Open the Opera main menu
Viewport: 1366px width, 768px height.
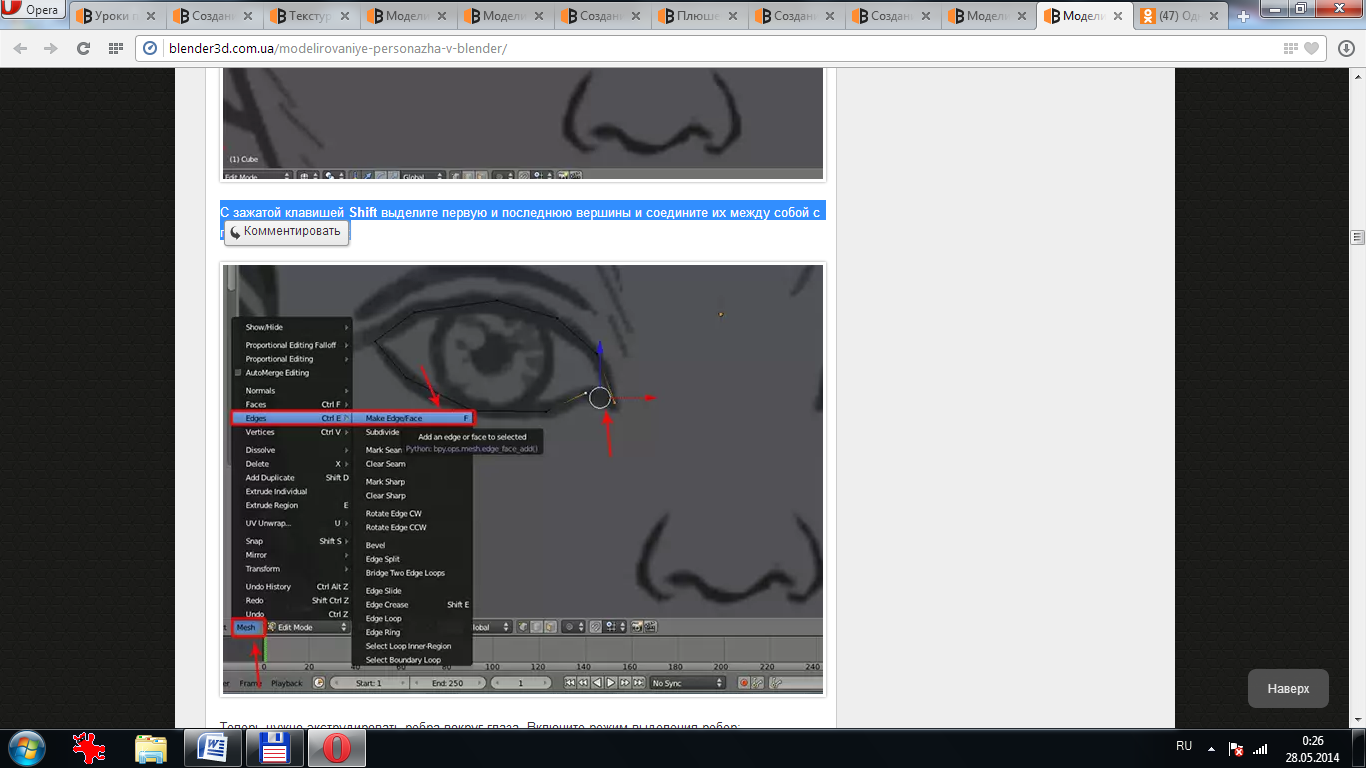(33, 10)
